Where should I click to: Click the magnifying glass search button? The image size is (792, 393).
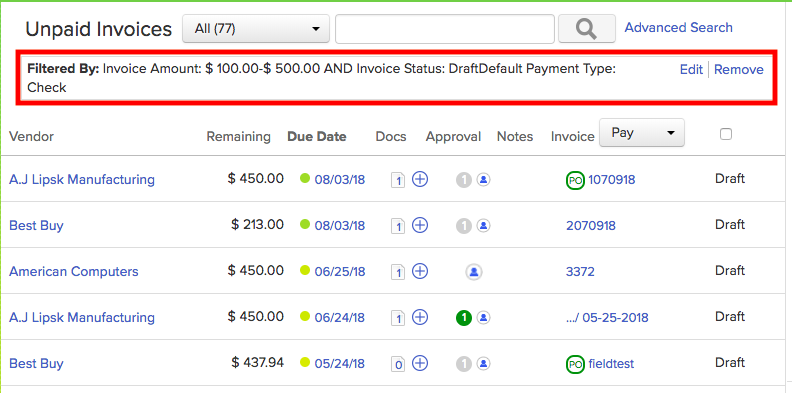(586, 29)
